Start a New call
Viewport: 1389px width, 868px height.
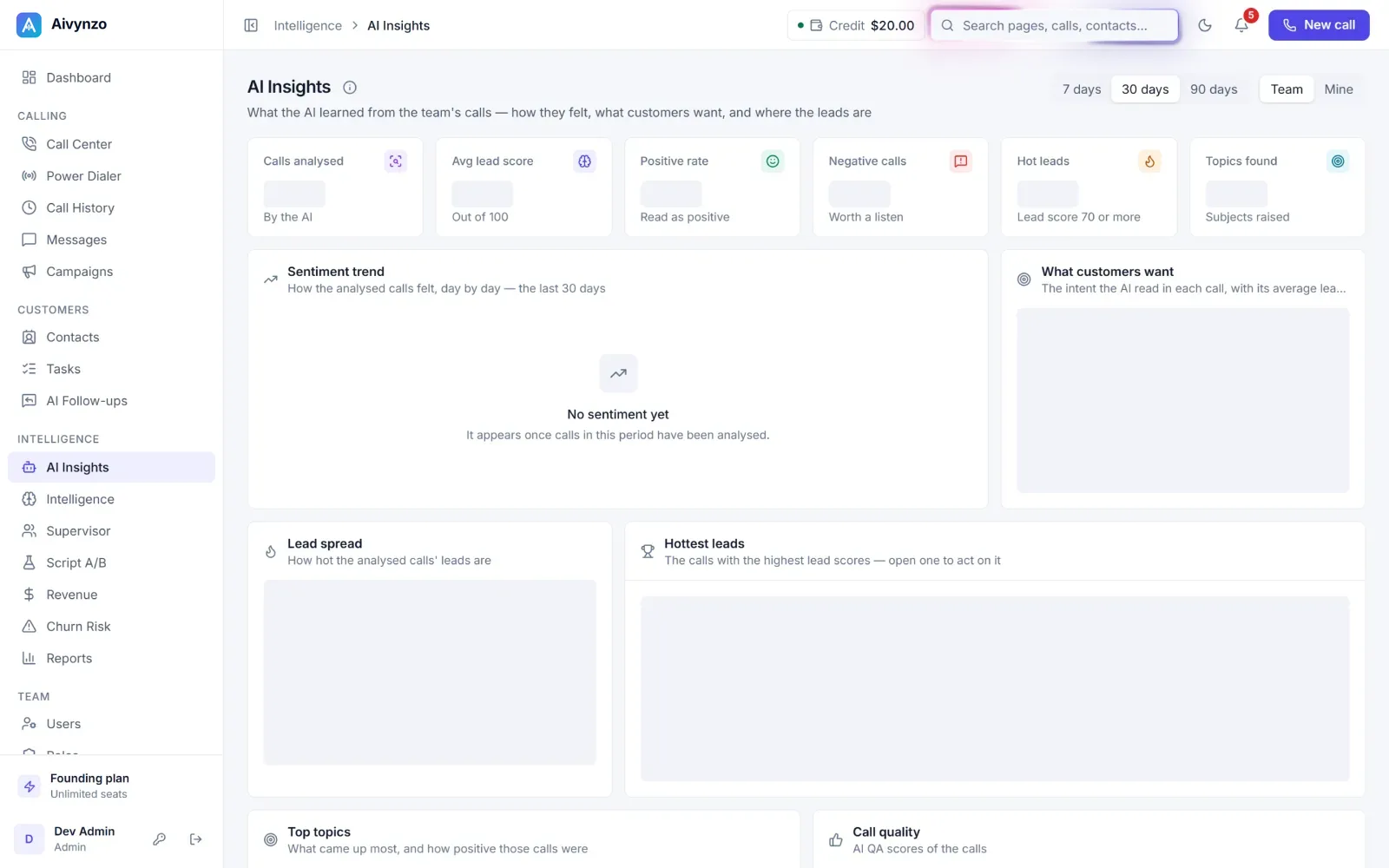pyautogui.click(x=1319, y=25)
